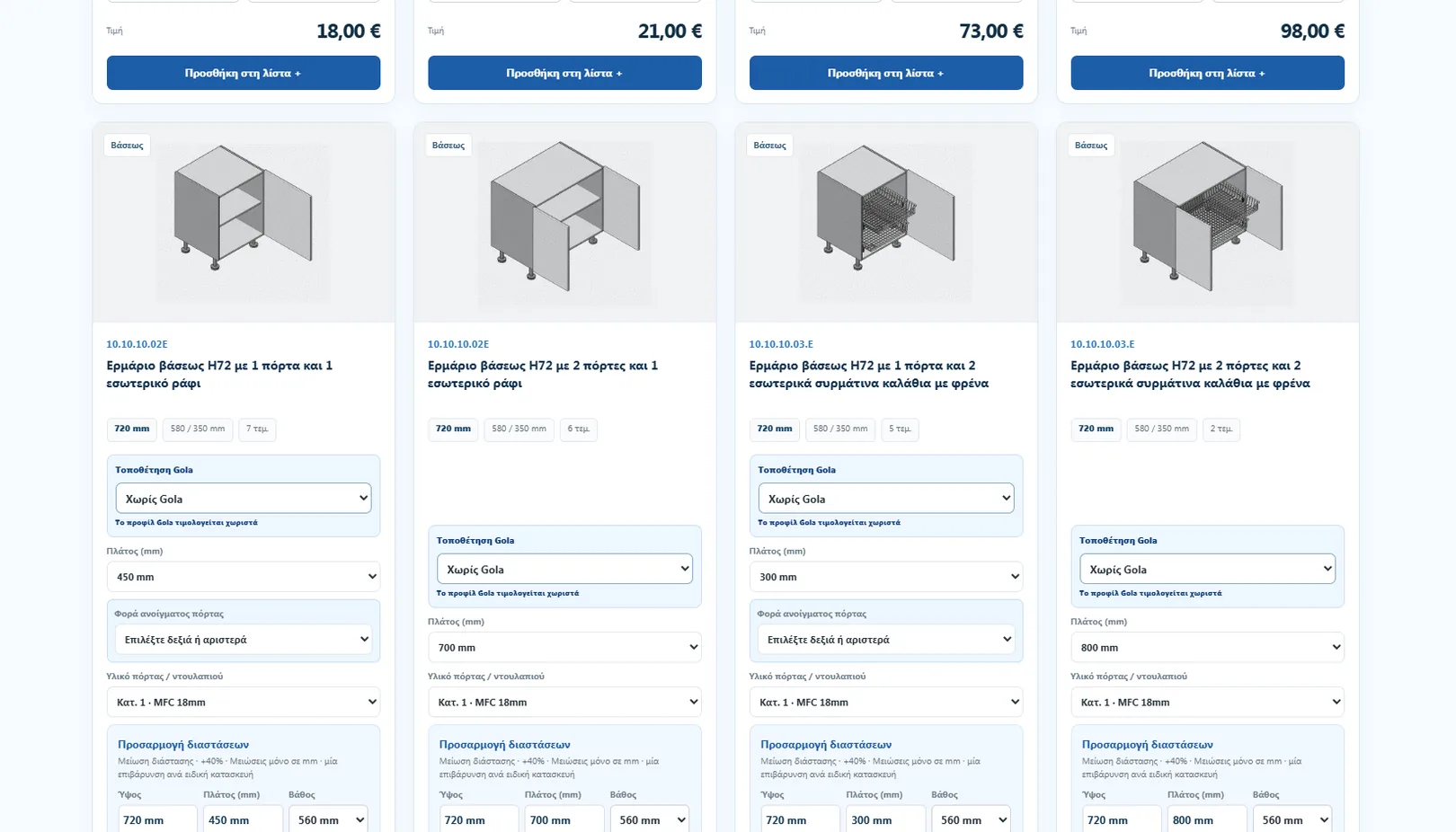Choose door opening direction for 1-door 1-shelf cabinet
The width and height of the screenshot is (1456, 832).
click(243, 640)
